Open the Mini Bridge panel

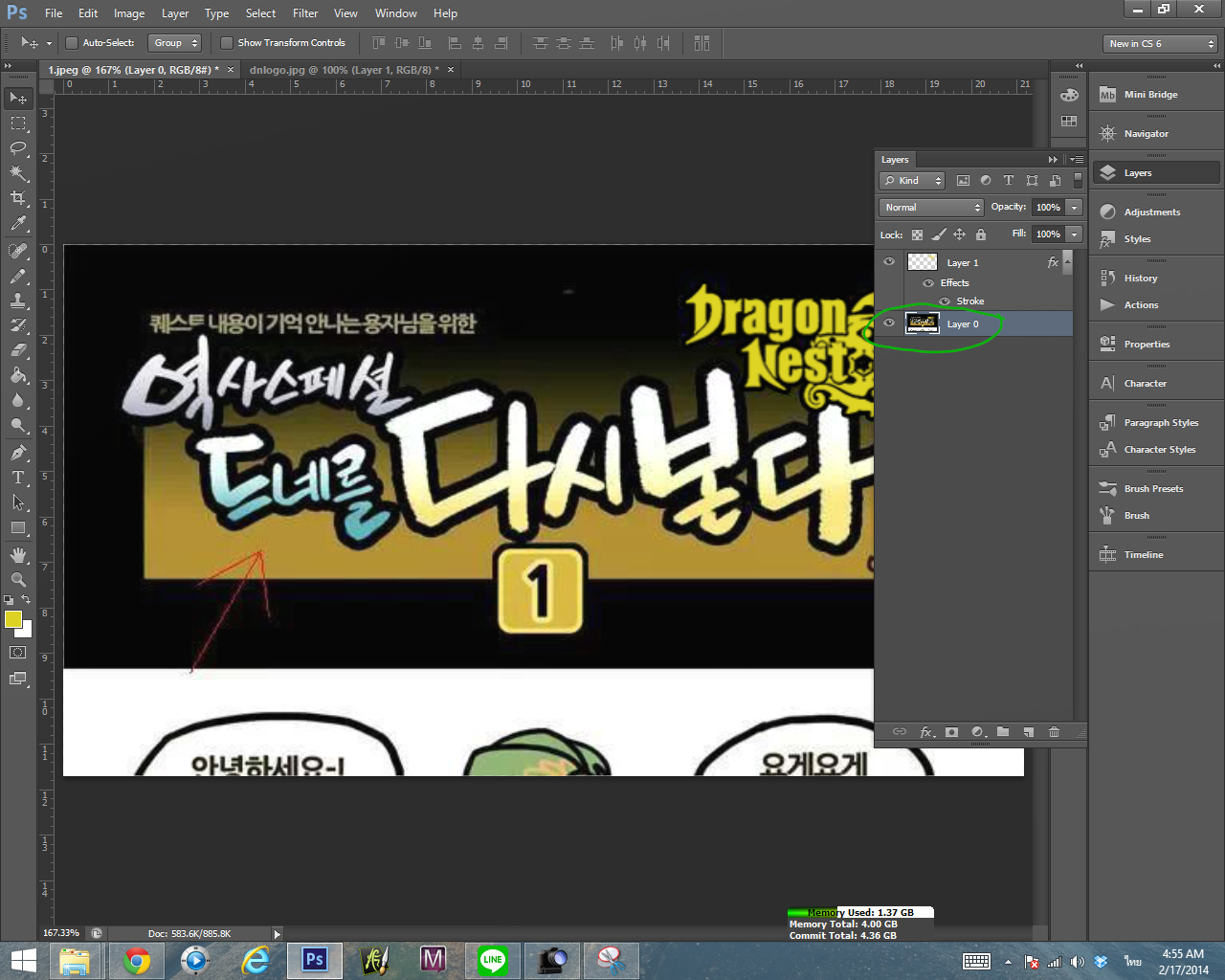(x=1156, y=95)
